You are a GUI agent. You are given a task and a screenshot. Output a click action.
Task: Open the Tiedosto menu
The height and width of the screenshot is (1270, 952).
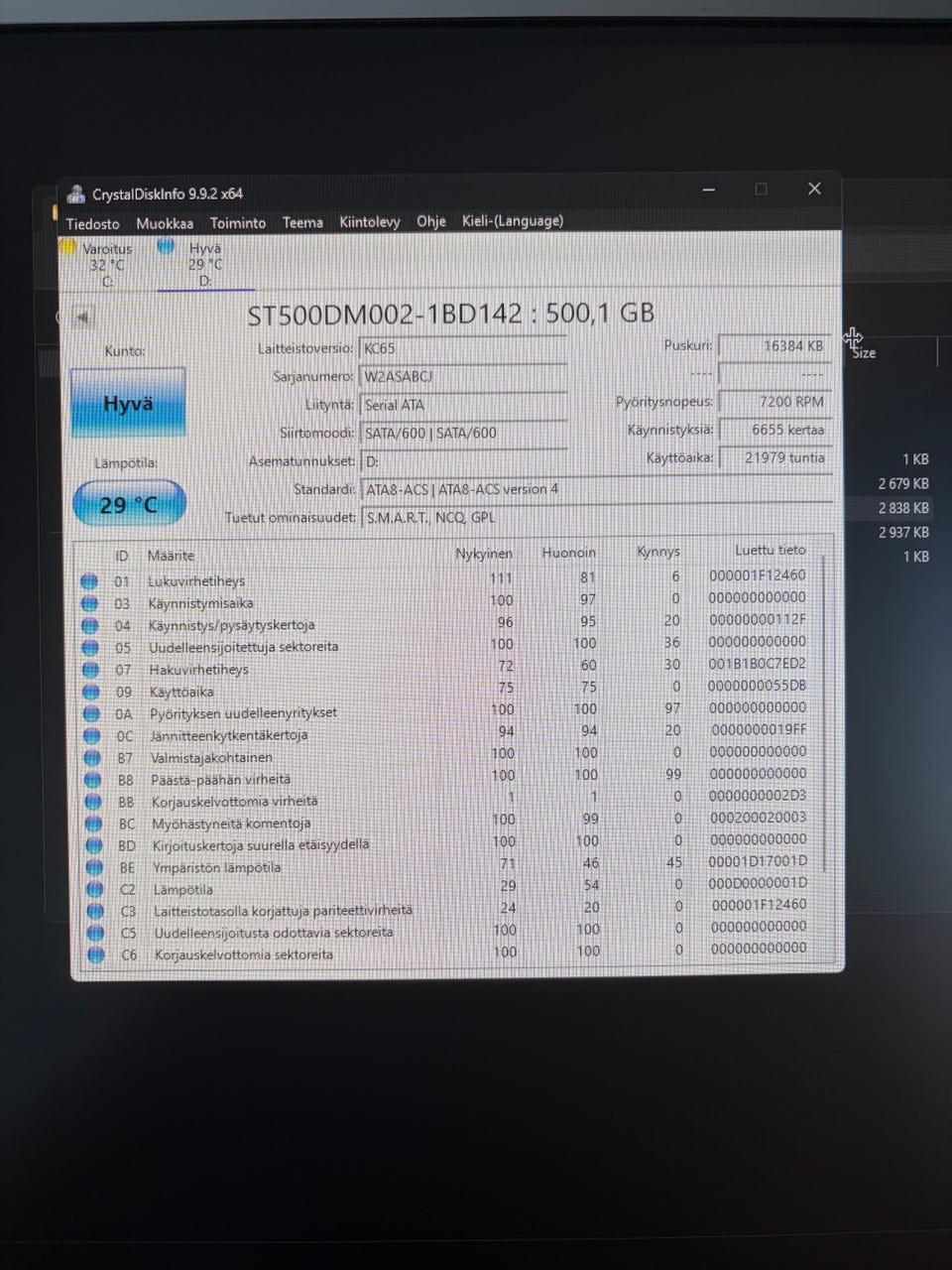coord(93,223)
